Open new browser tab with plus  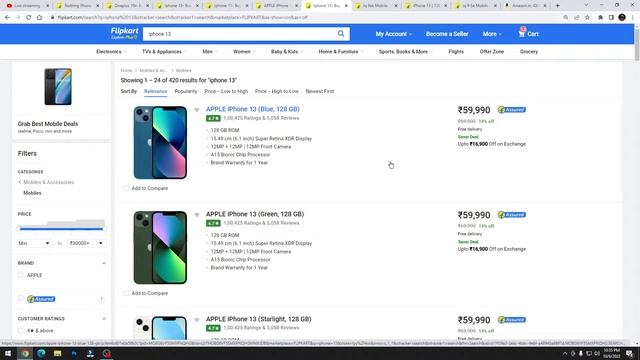(x=558, y=6)
